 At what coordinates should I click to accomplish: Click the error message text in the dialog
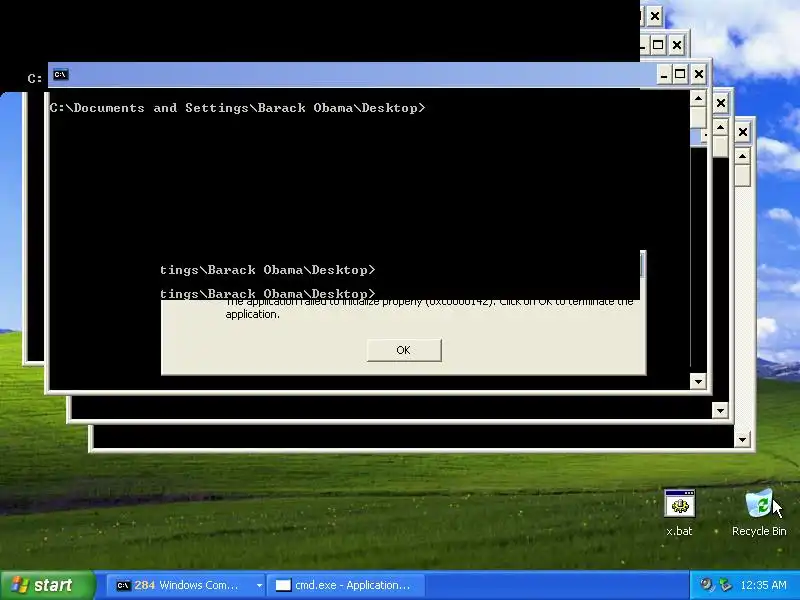click(430, 308)
